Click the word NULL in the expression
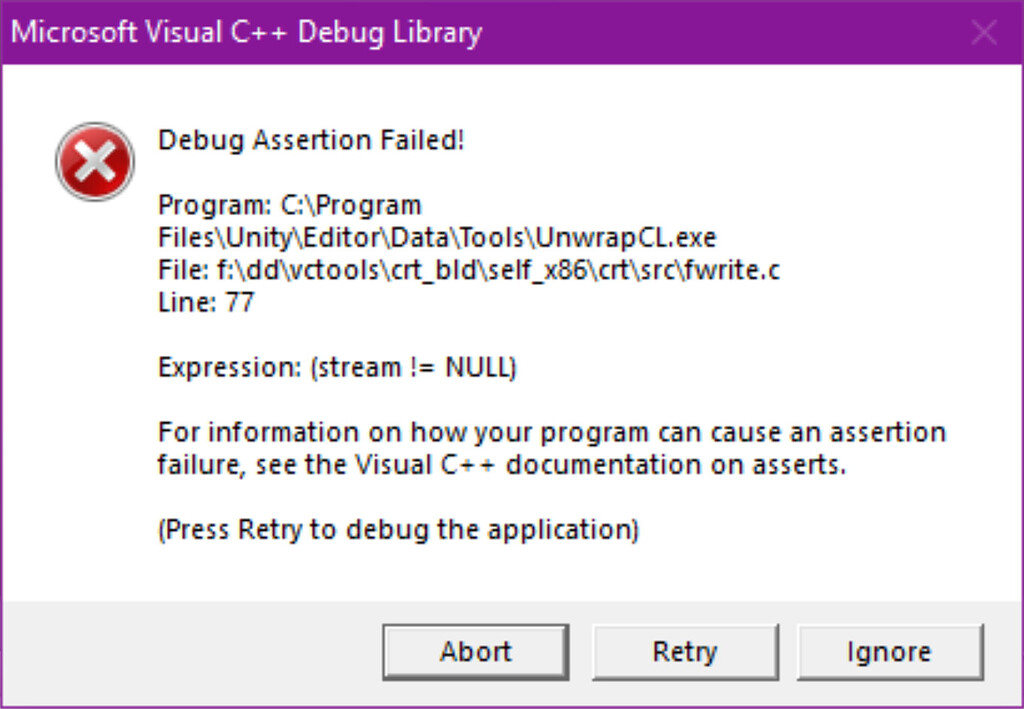The image size is (1024, 709). tap(477, 368)
